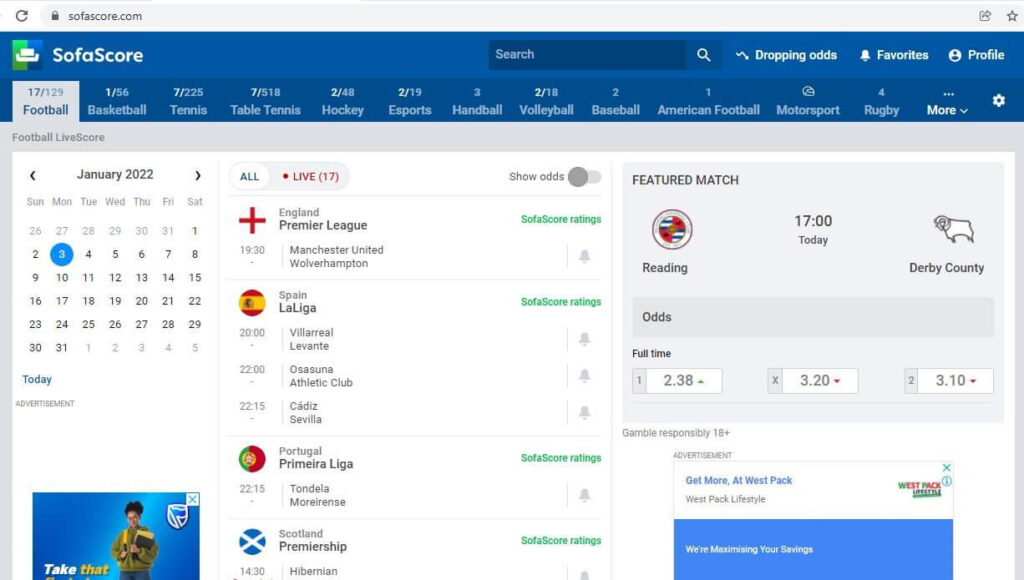Toggle notifications for Manchester United vs Wolverhampton
The height and width of the screenshot is (580, 1024).
pyautogui.click(x=585, y=255)
